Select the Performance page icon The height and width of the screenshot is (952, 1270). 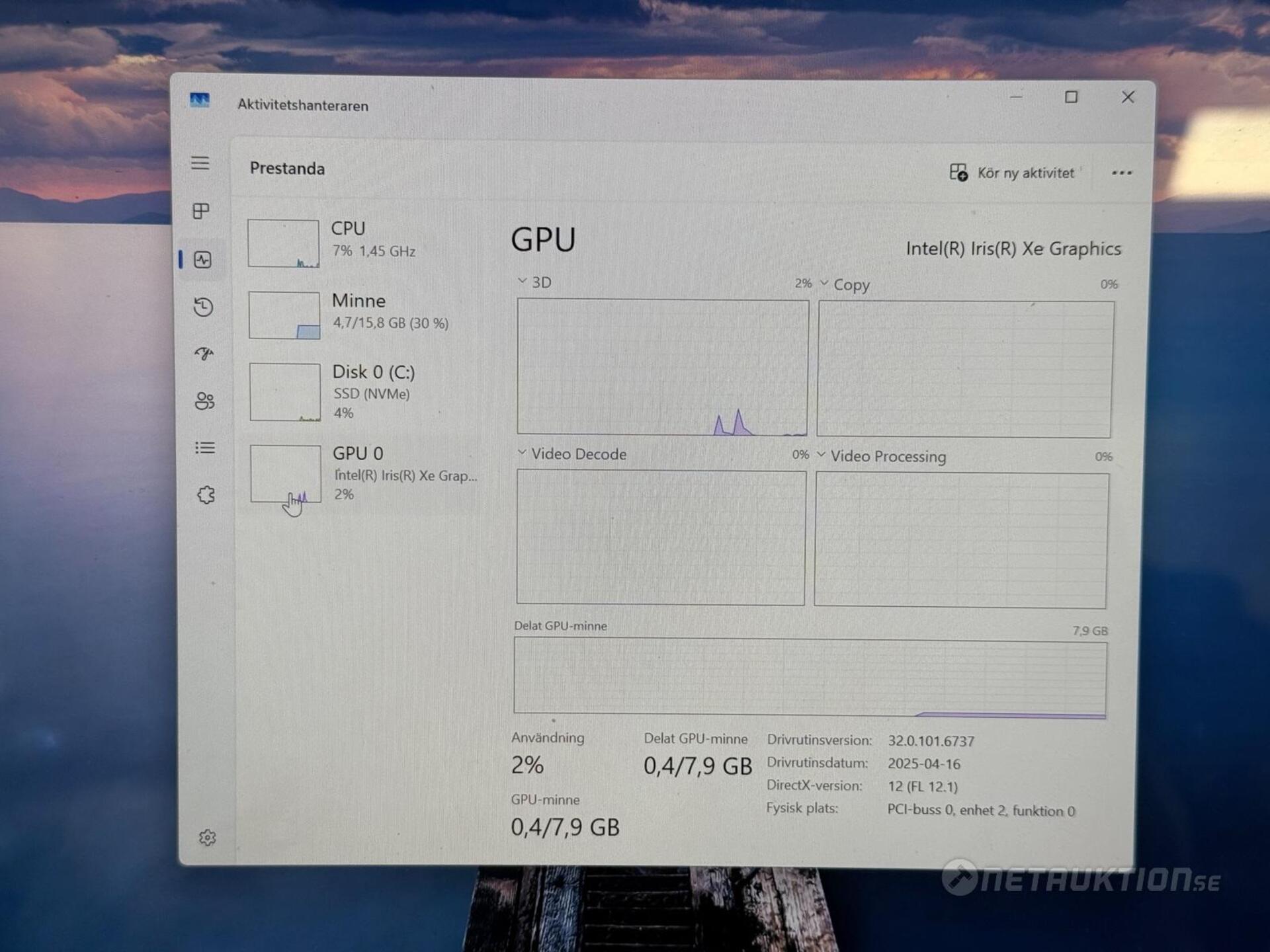pos(202,259)
